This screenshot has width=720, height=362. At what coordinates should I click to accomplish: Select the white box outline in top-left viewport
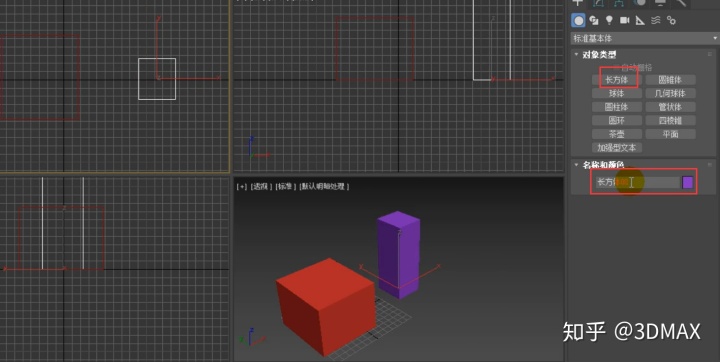pos(157,79)
